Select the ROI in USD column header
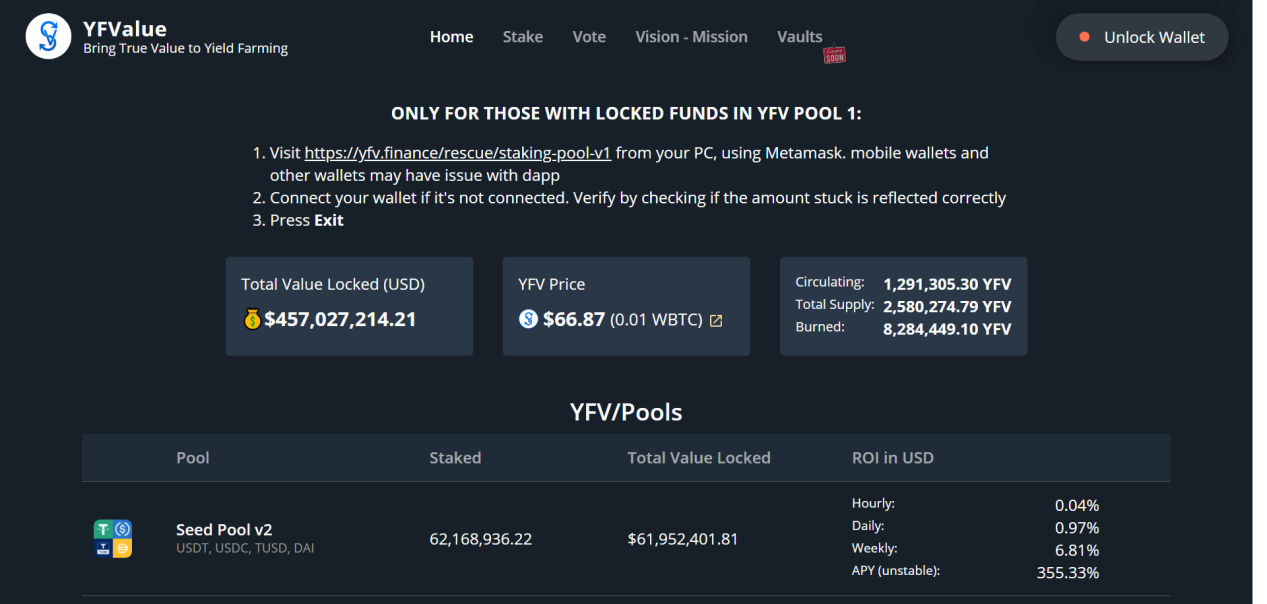Viewport: 1267px width, 604px height. click(893, 458)
